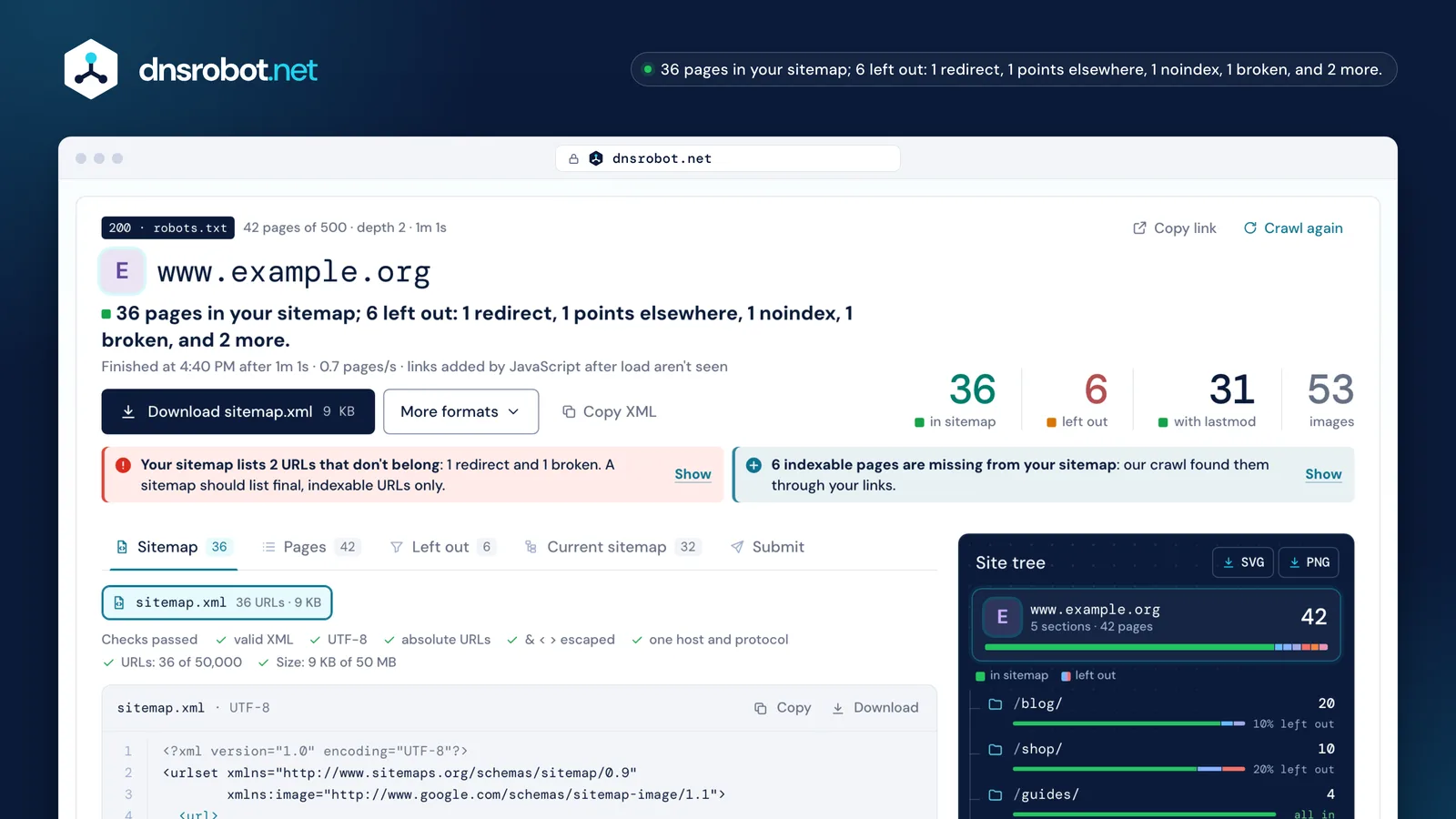The width and height of the screenshot is (1456, 819).
Task: Click the /blog/ coverage progress bar
Action: [1128, 723]
